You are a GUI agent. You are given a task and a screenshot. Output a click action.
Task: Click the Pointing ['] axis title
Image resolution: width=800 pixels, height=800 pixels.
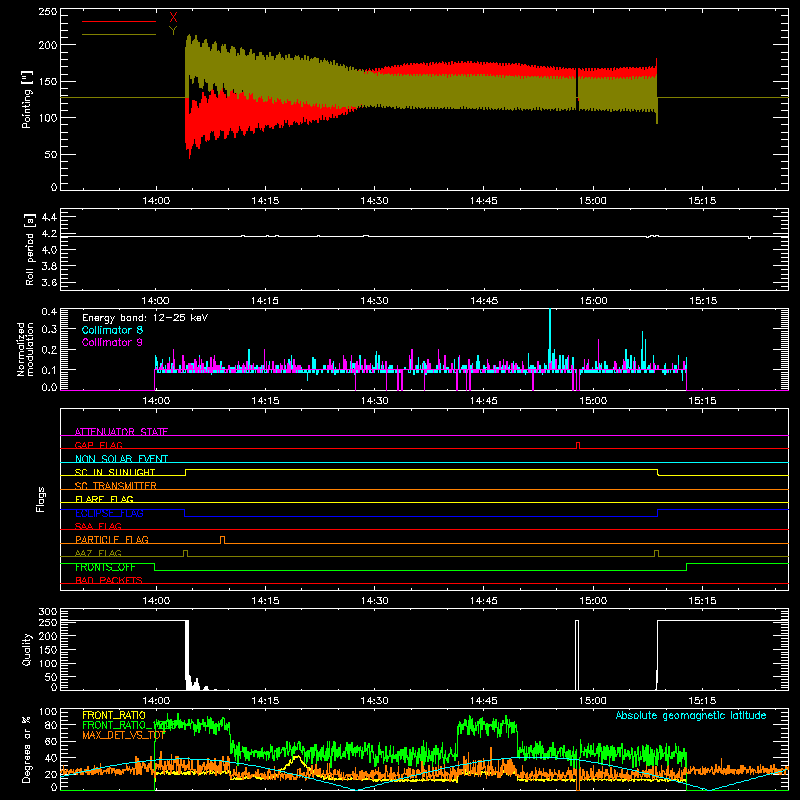click(27, 99)
